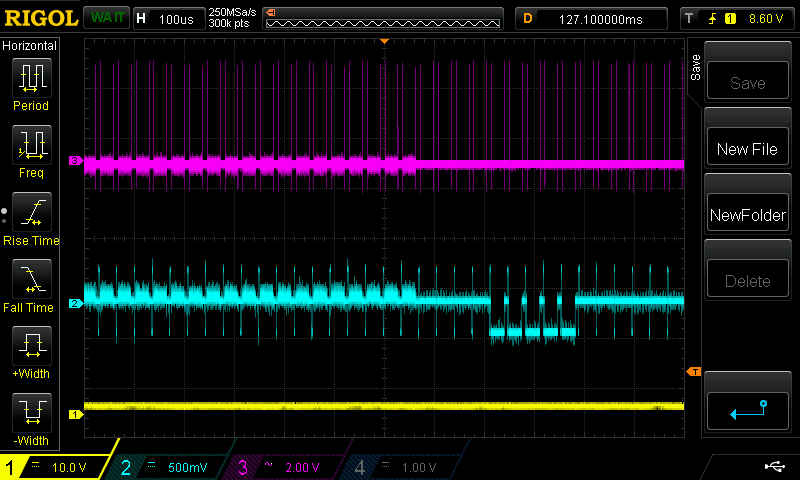
Task: Click the Horizontal menu header
Action: point(30,45)
